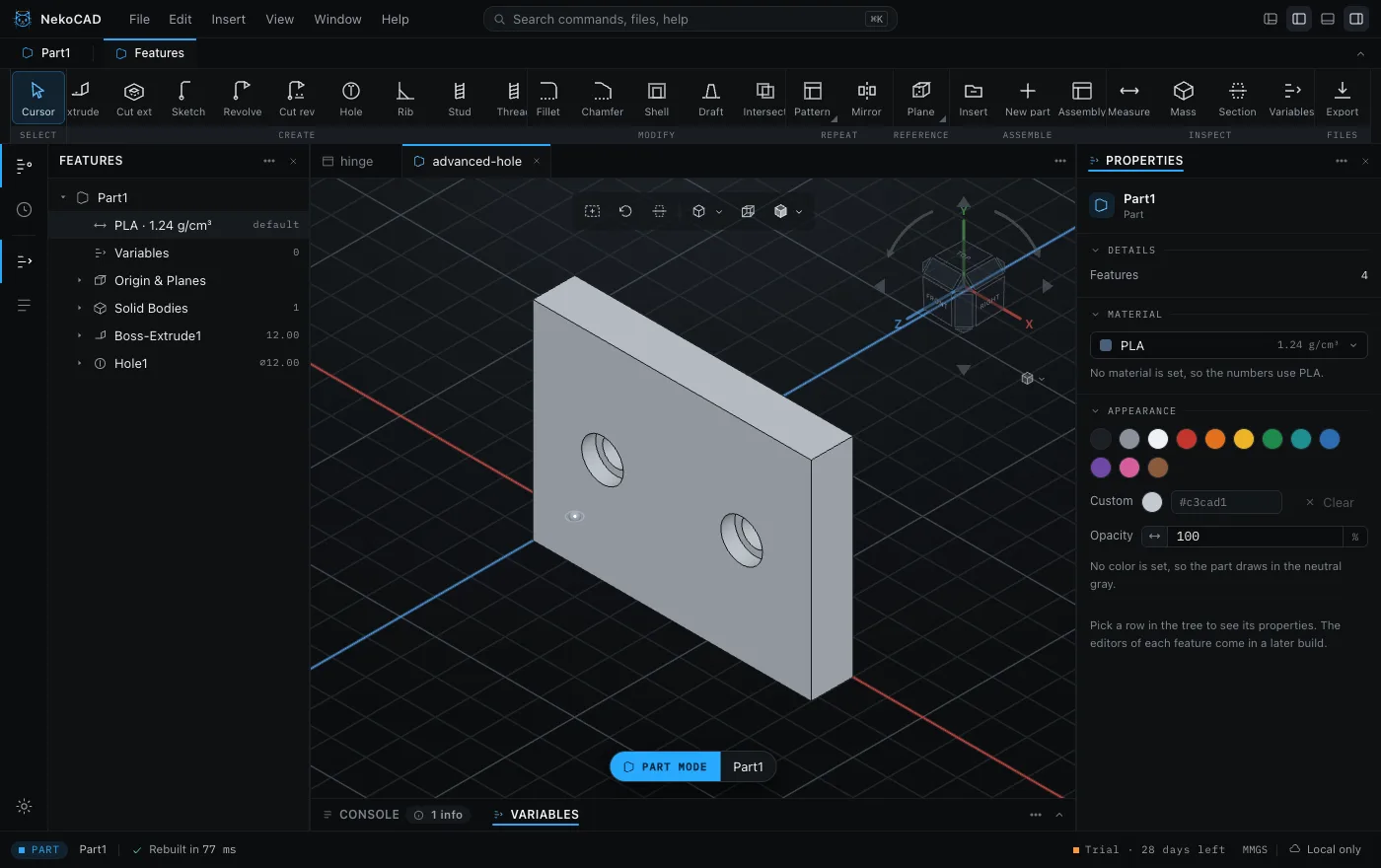Expand the Origin & Planes tree node
Screen dimensions: 1381x868
80,280
